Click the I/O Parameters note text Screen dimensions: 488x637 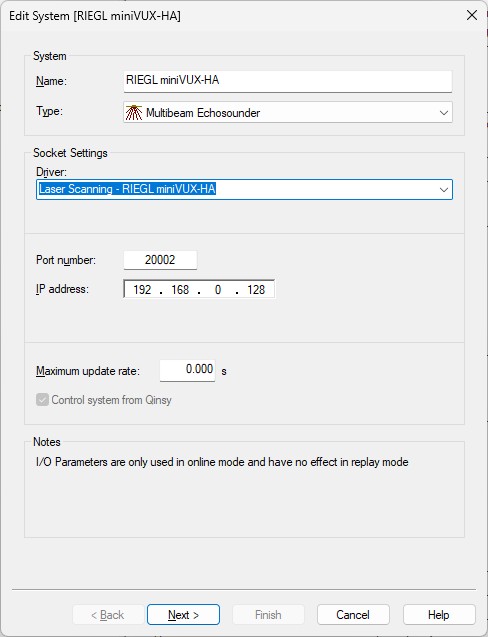[222, 462]
